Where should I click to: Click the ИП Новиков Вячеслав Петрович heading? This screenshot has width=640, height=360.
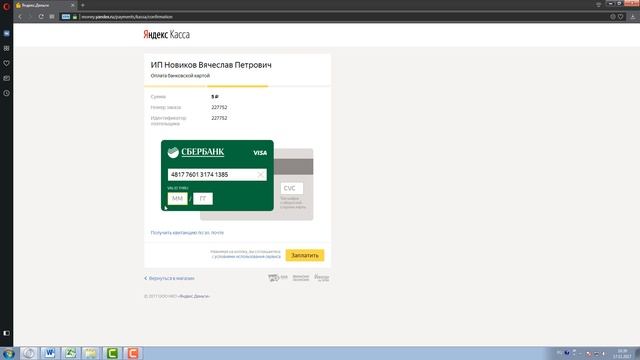[211, 65]
